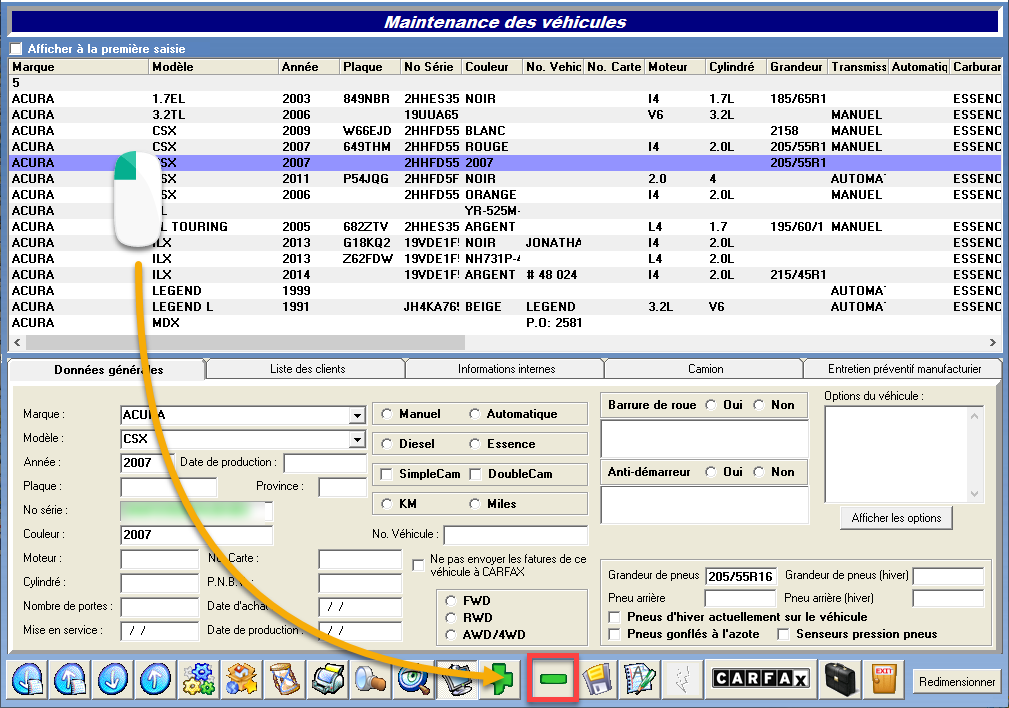Switch to Camion tab
1009x708 pixels.
click(x=705, y=369)
